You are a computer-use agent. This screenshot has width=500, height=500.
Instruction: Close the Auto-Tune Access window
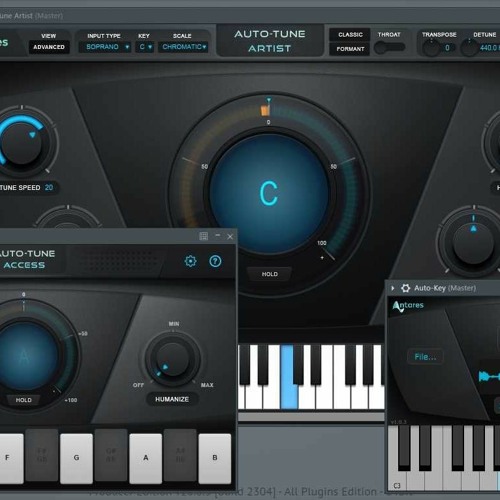230,236
